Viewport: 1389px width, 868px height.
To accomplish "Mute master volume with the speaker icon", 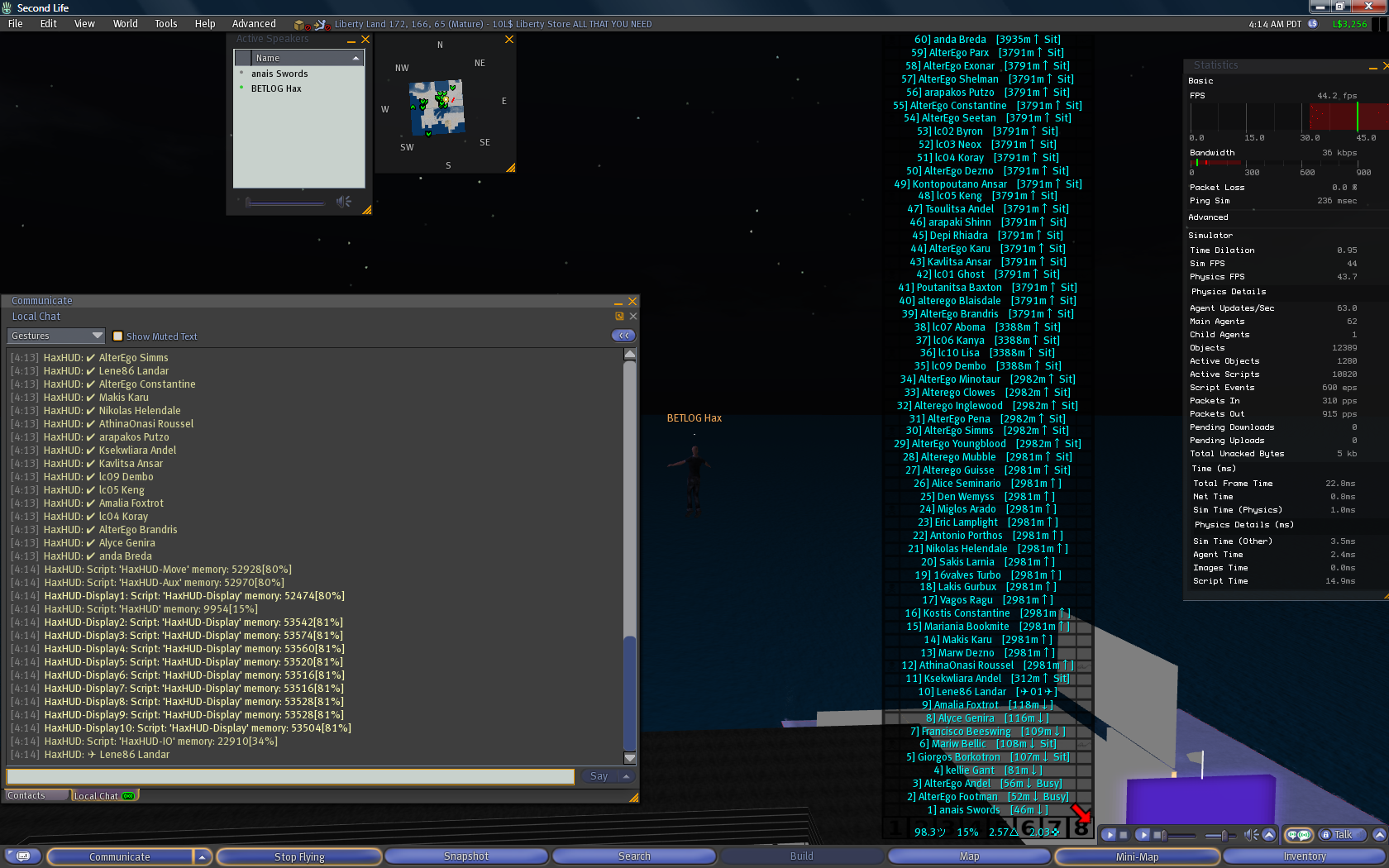I will pyautogui.click(x=1251, y=835).
